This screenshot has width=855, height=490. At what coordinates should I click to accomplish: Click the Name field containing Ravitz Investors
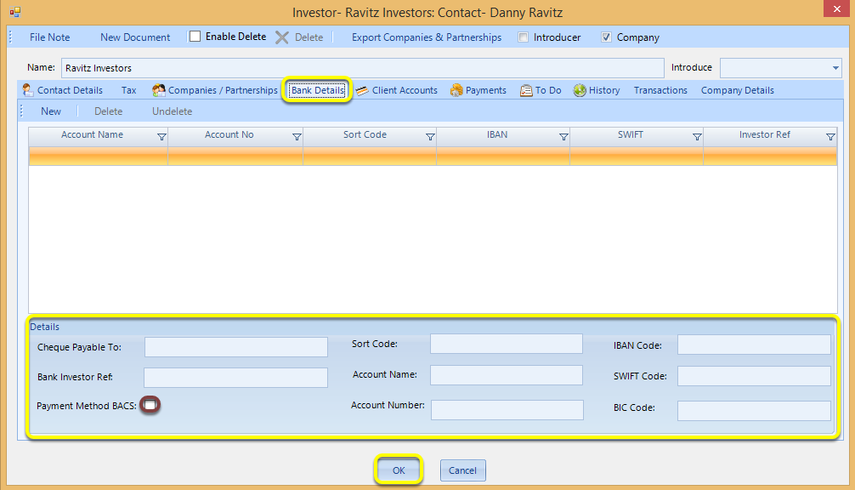coord(363,68)
